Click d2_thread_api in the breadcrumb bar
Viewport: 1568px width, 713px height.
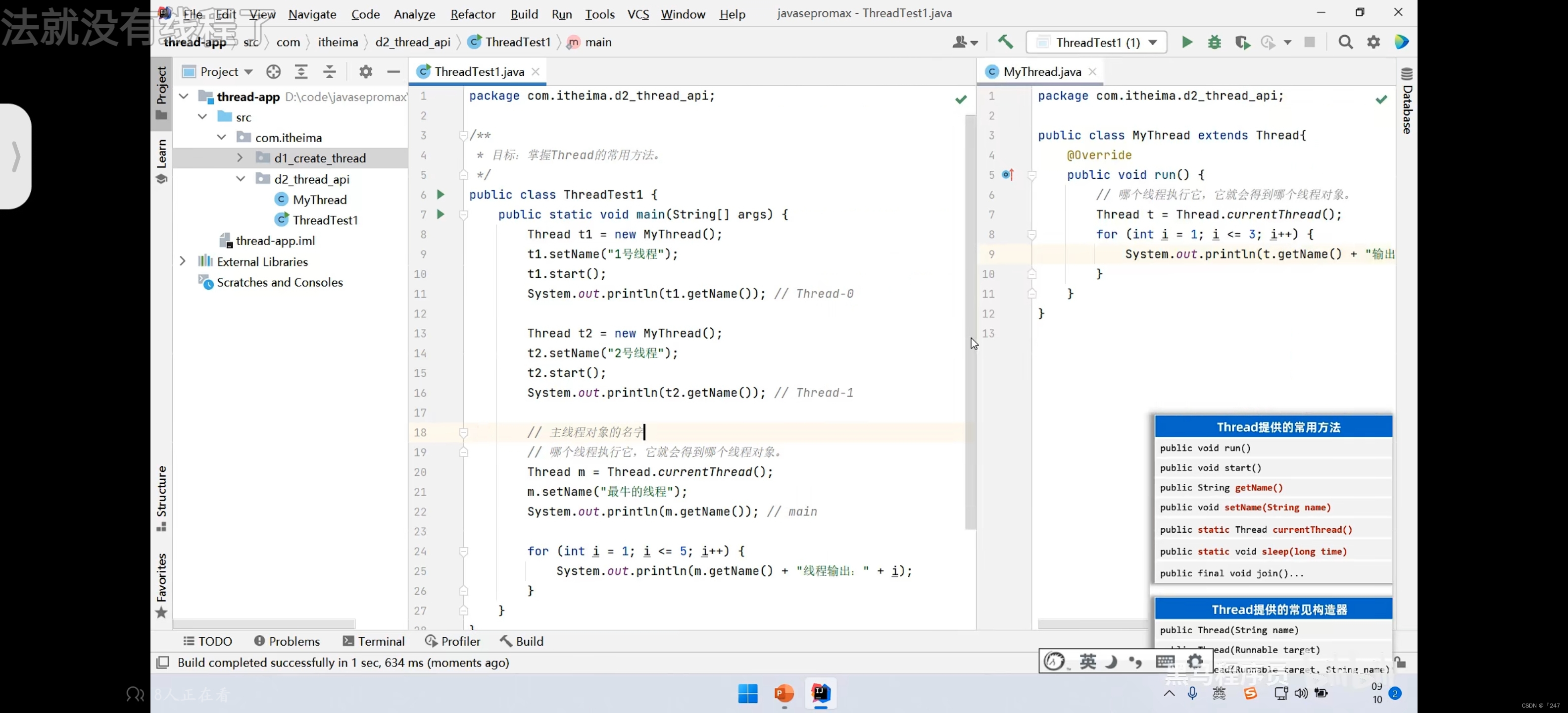413,42
